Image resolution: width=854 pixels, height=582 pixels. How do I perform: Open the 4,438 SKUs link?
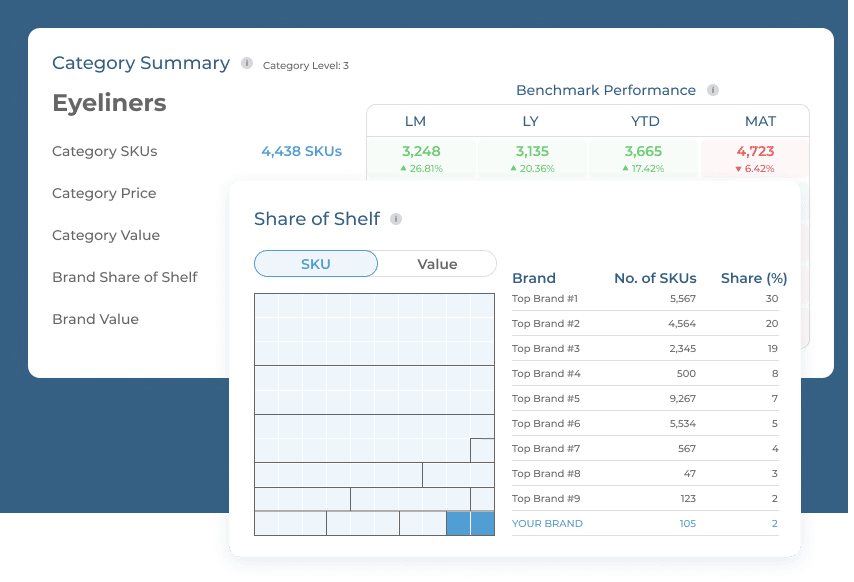pyautogui.click(x=302, y=151)
